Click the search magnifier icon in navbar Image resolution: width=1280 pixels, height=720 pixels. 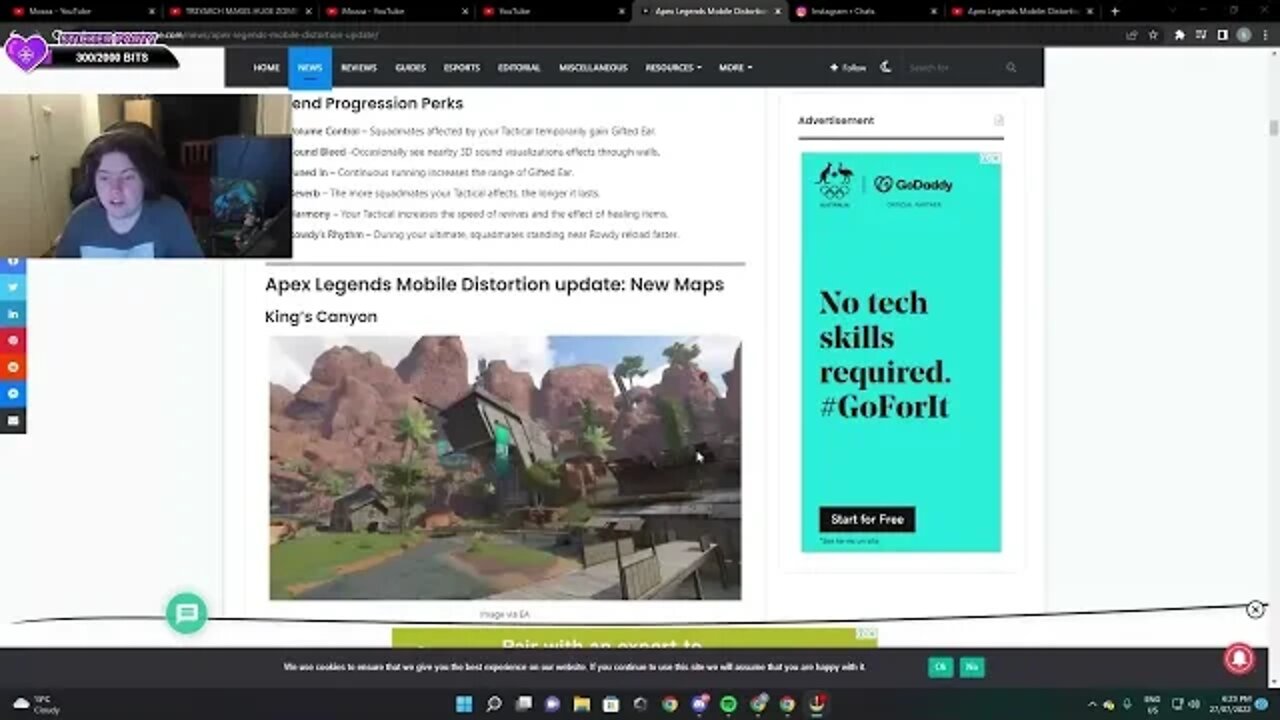click(x=1011, y=68)
